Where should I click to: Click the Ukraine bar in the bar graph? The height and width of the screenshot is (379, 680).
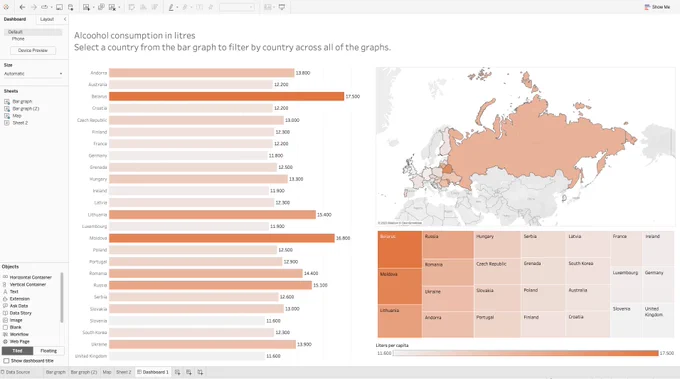click(x=203, y=344)
